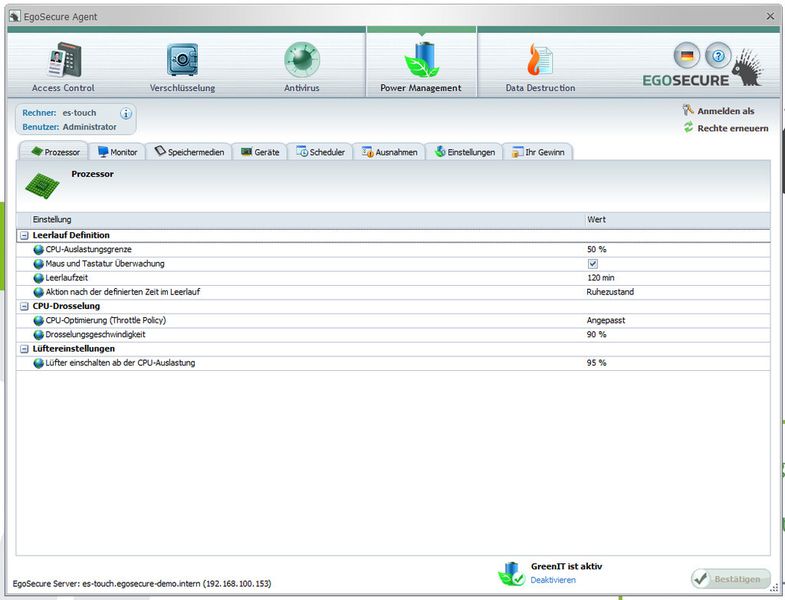Open the Data Destruction flame icon
This screenshot has width=785, height=600.
click(540, 60)
